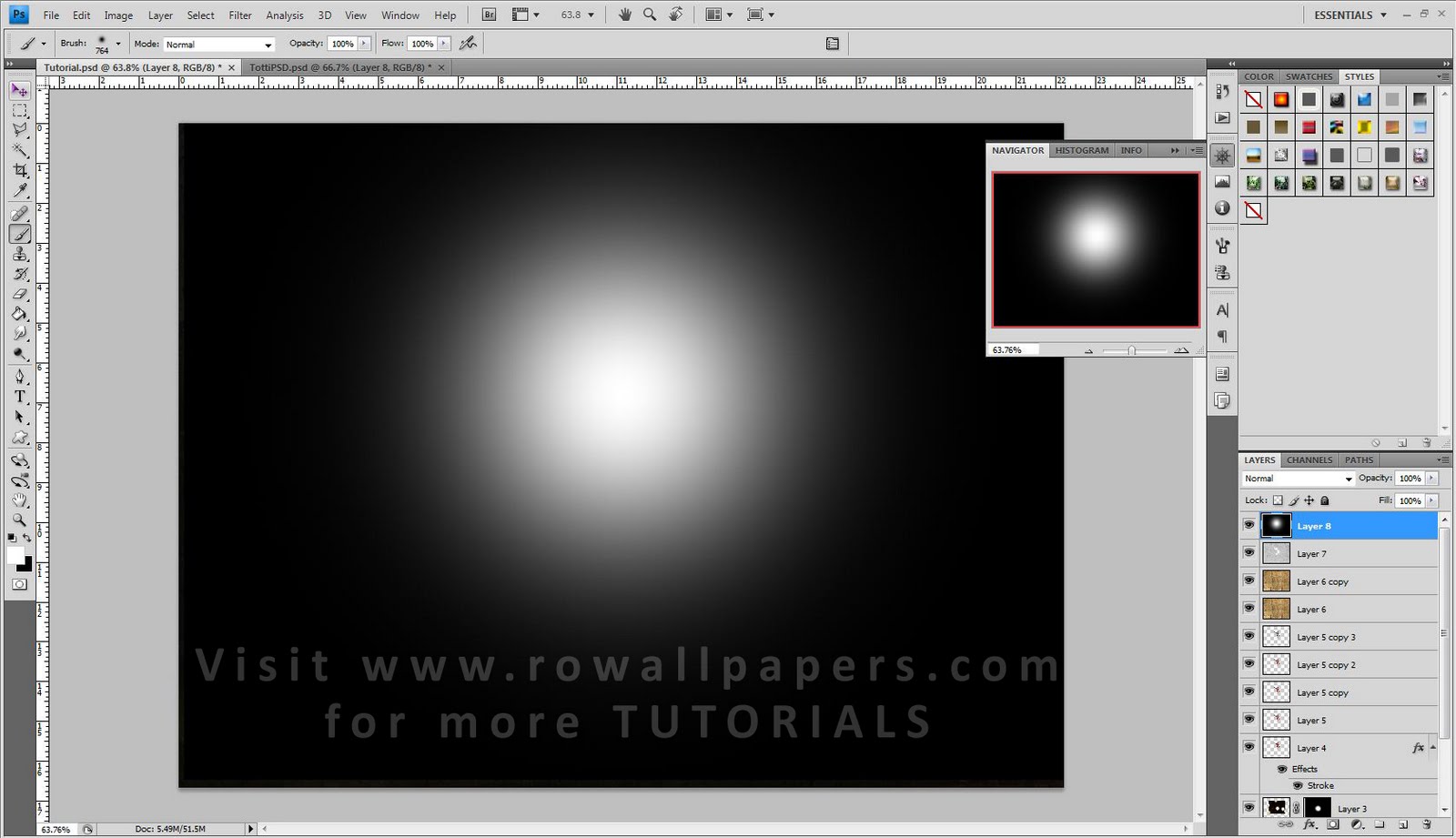The height and width of the screenshot is (838, 1456).
Task: Select the Hand tool in toolbox
Action: point(19,500)
